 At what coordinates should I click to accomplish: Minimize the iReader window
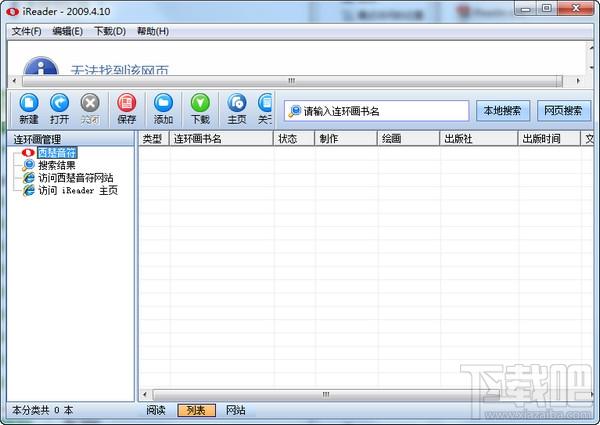tap(526, 8)
